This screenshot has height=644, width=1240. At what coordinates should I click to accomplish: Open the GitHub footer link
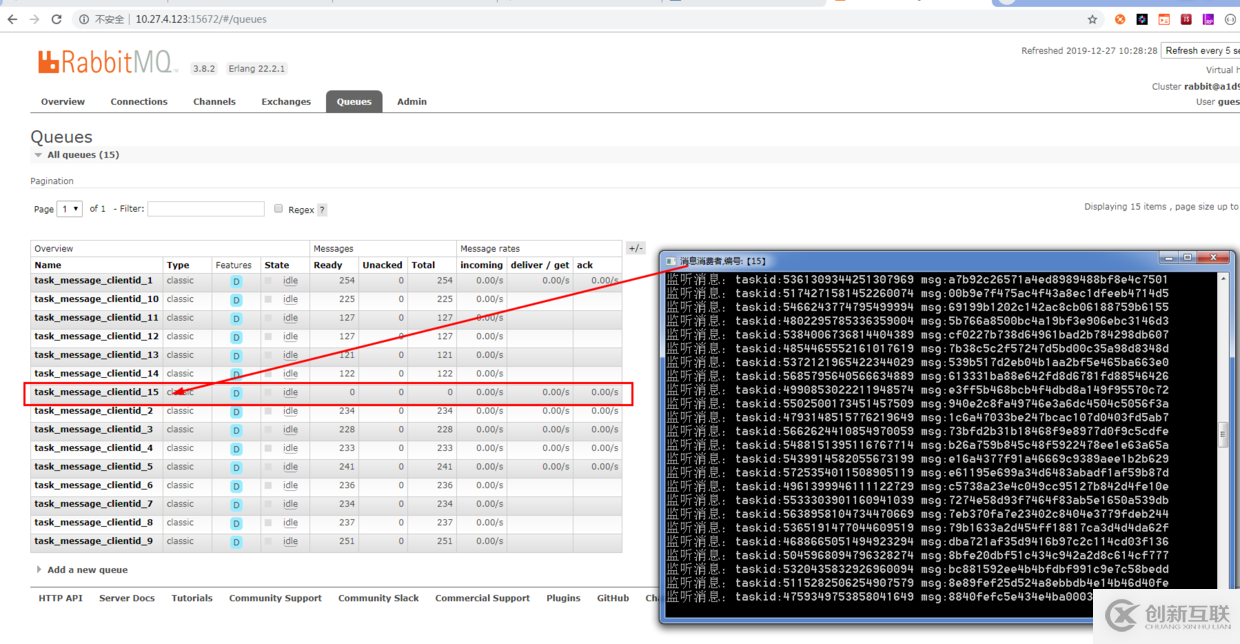[x=613, y=598]
